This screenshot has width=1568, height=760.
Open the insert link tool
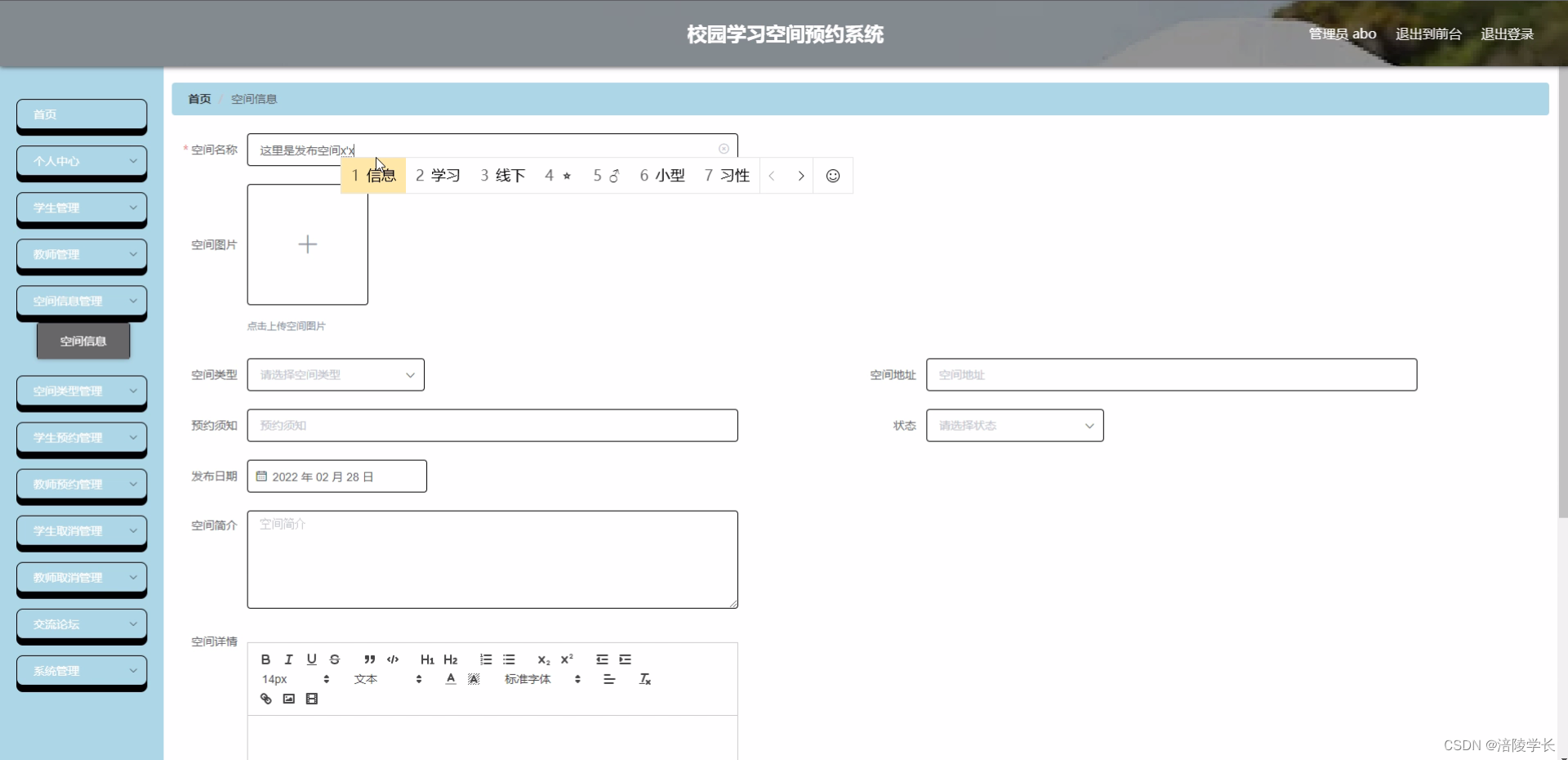pyautogui.click(x=265, y=698)
